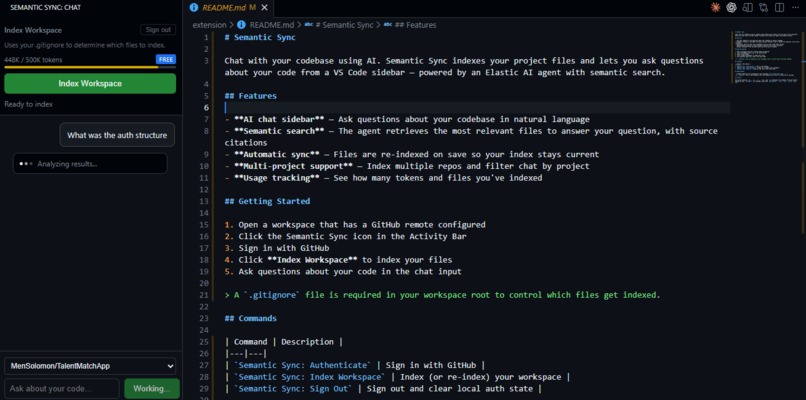Click the info icon on README.md tab
The image size is (806, 400).
coord(194,8)
